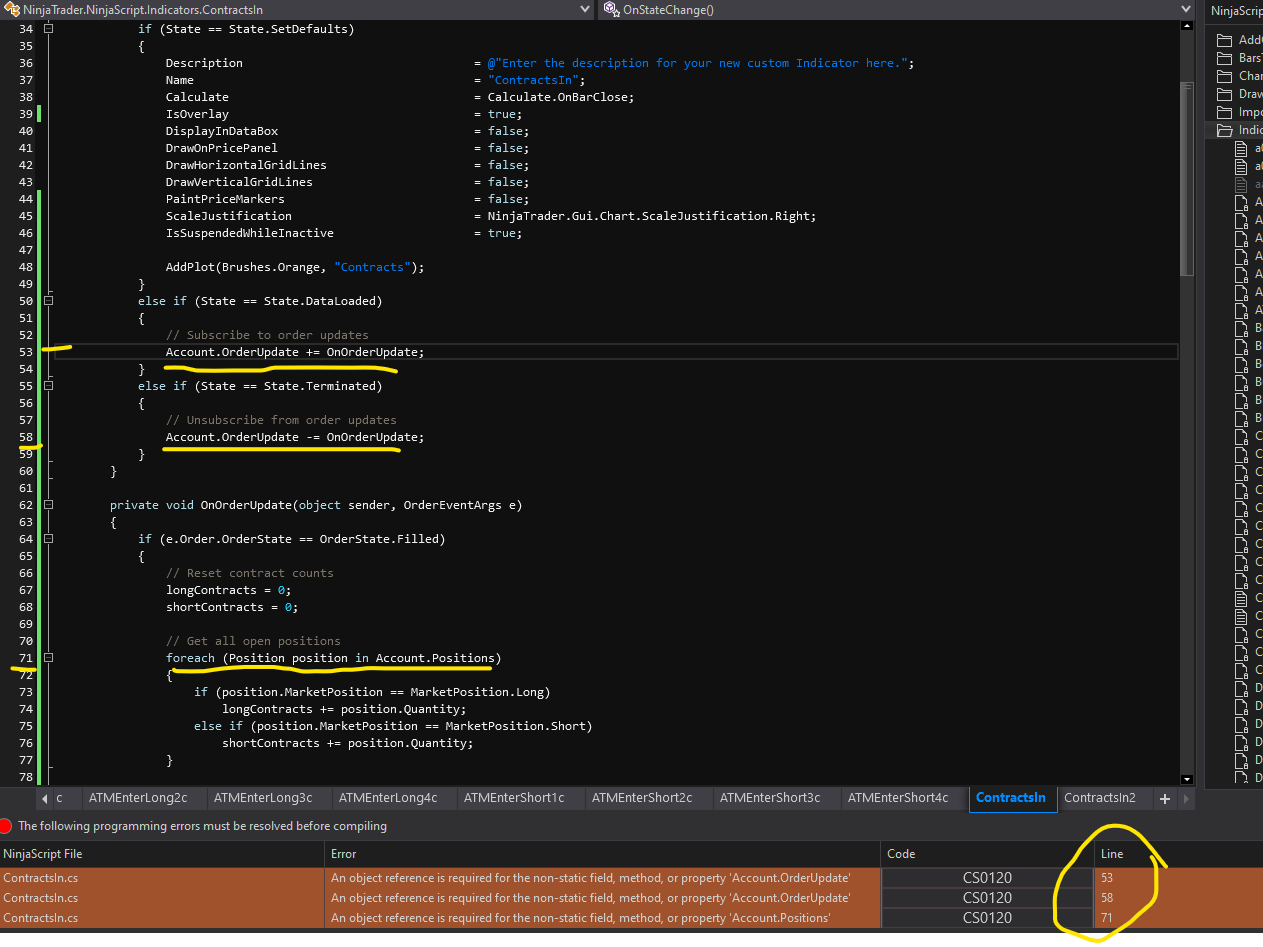Click the editor vertical scrollbar thumb

1187,150
